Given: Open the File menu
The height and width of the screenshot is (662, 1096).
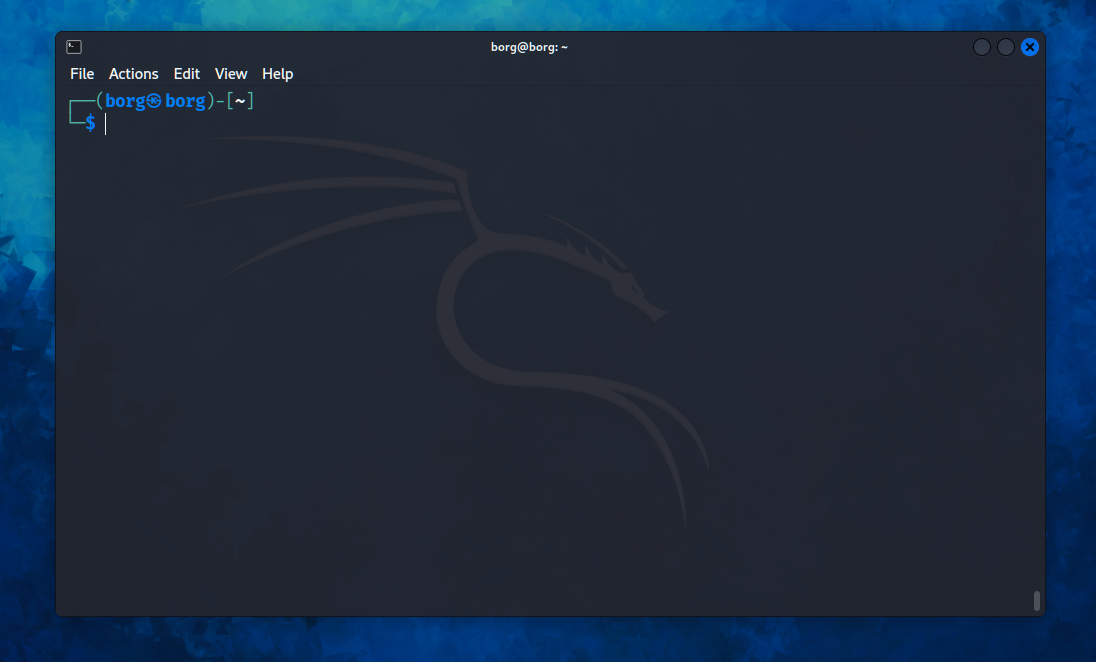Looking at the screenshot, I should pyautogui.click(x=82, y=73).
